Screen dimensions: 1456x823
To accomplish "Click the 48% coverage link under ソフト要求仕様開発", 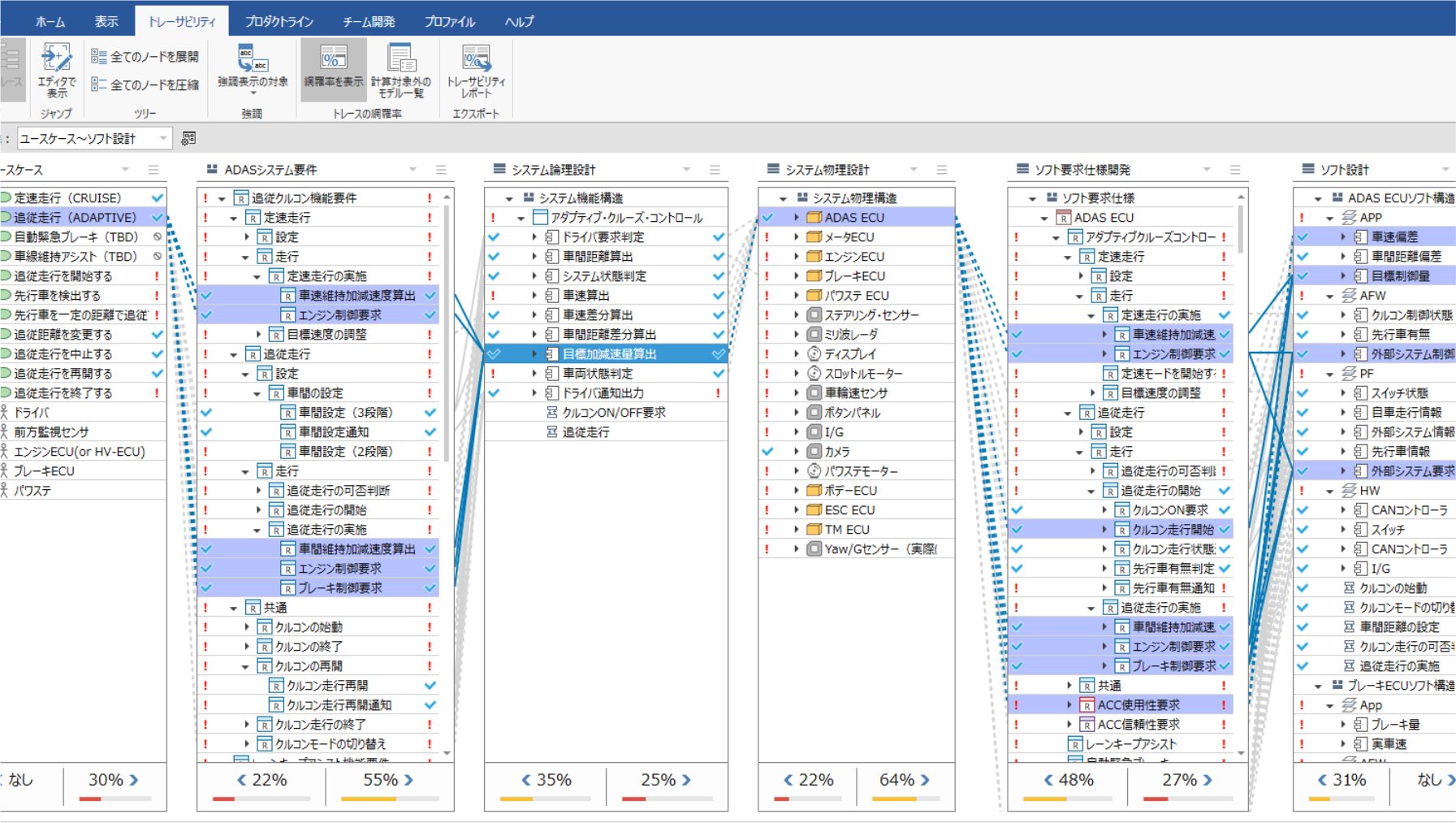I will (1068, 780).
